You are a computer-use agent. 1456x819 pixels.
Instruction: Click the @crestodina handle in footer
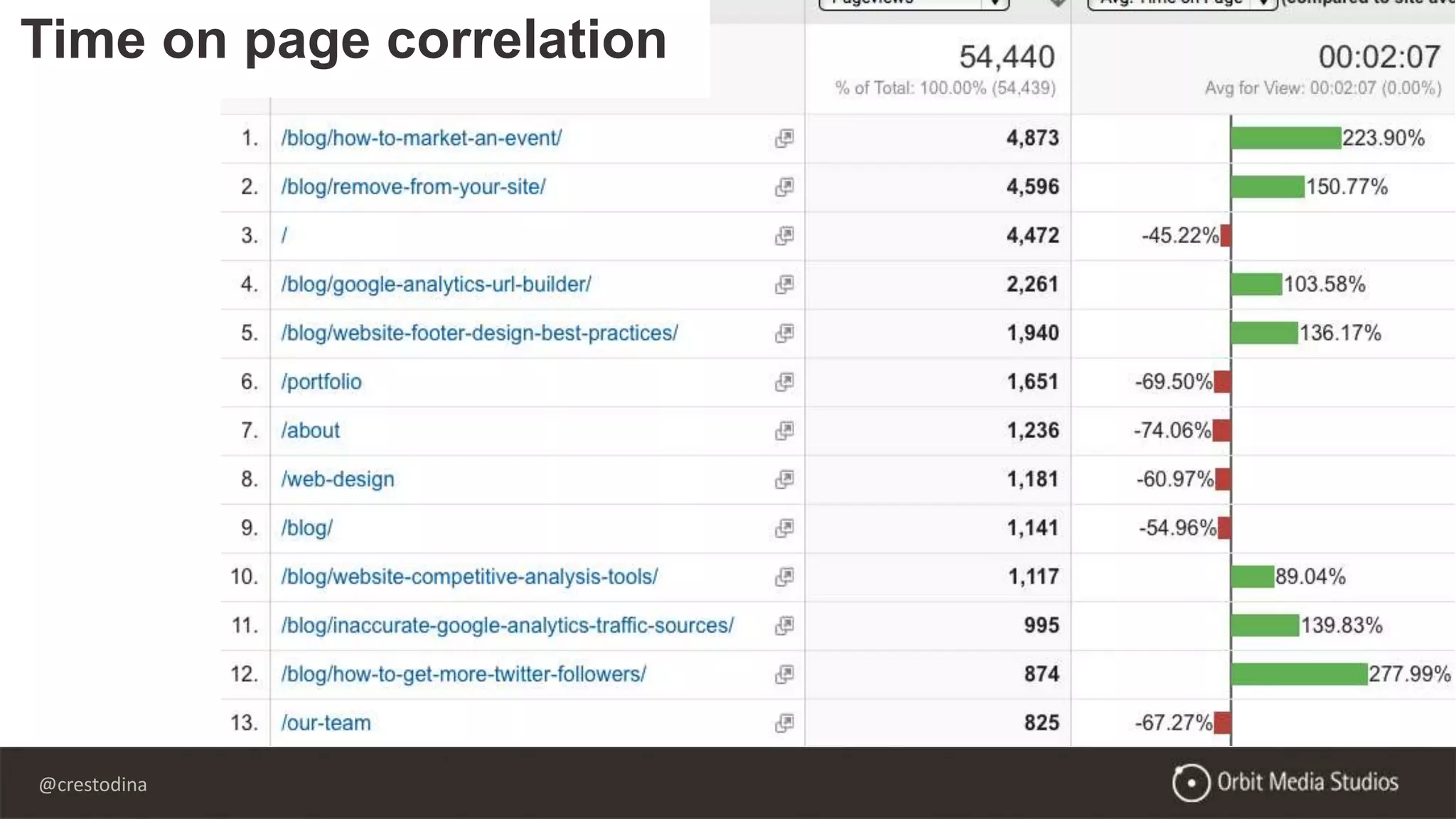(93, 785)
